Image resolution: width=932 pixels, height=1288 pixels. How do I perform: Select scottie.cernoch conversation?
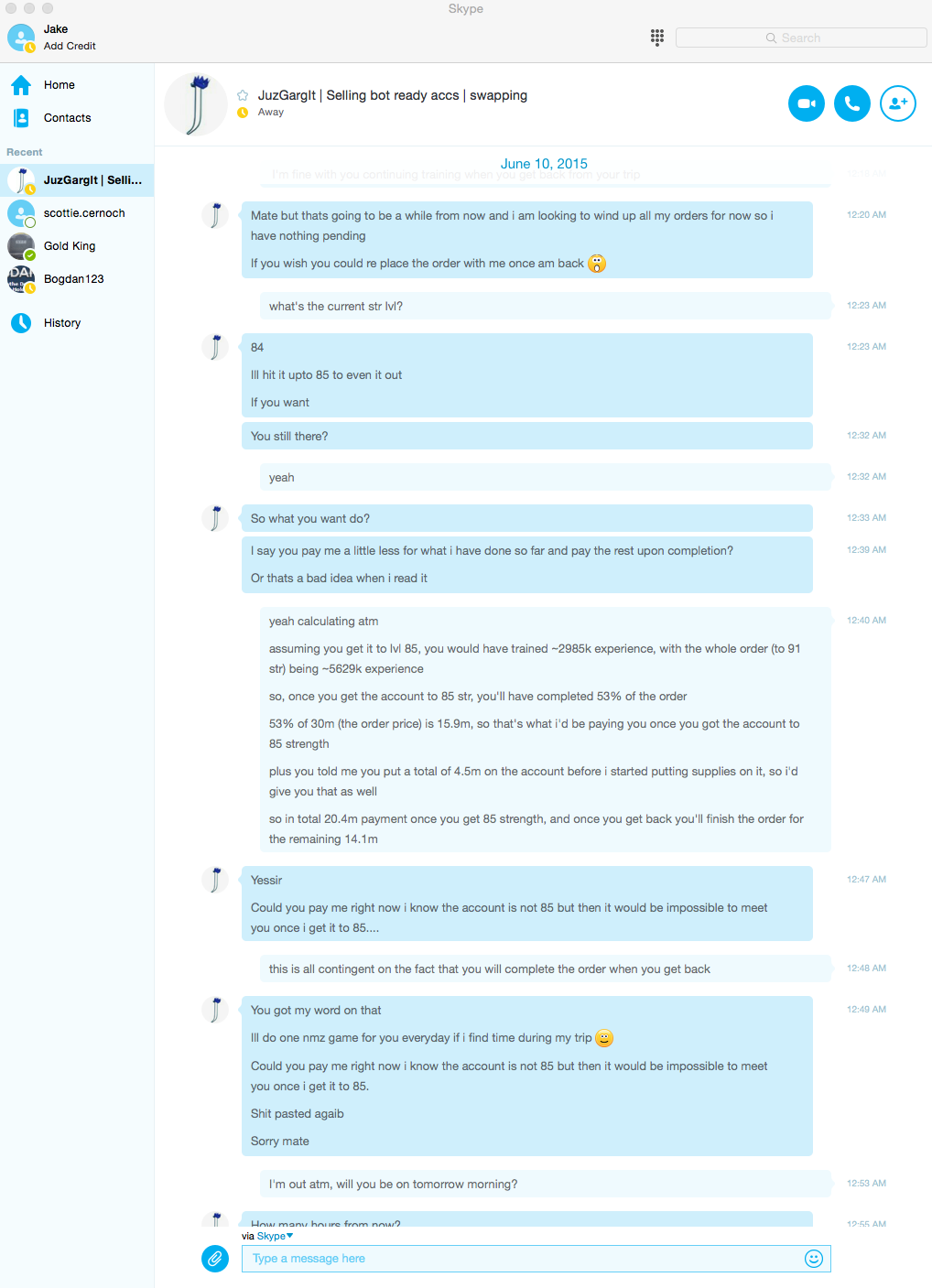tap(77, 213)
